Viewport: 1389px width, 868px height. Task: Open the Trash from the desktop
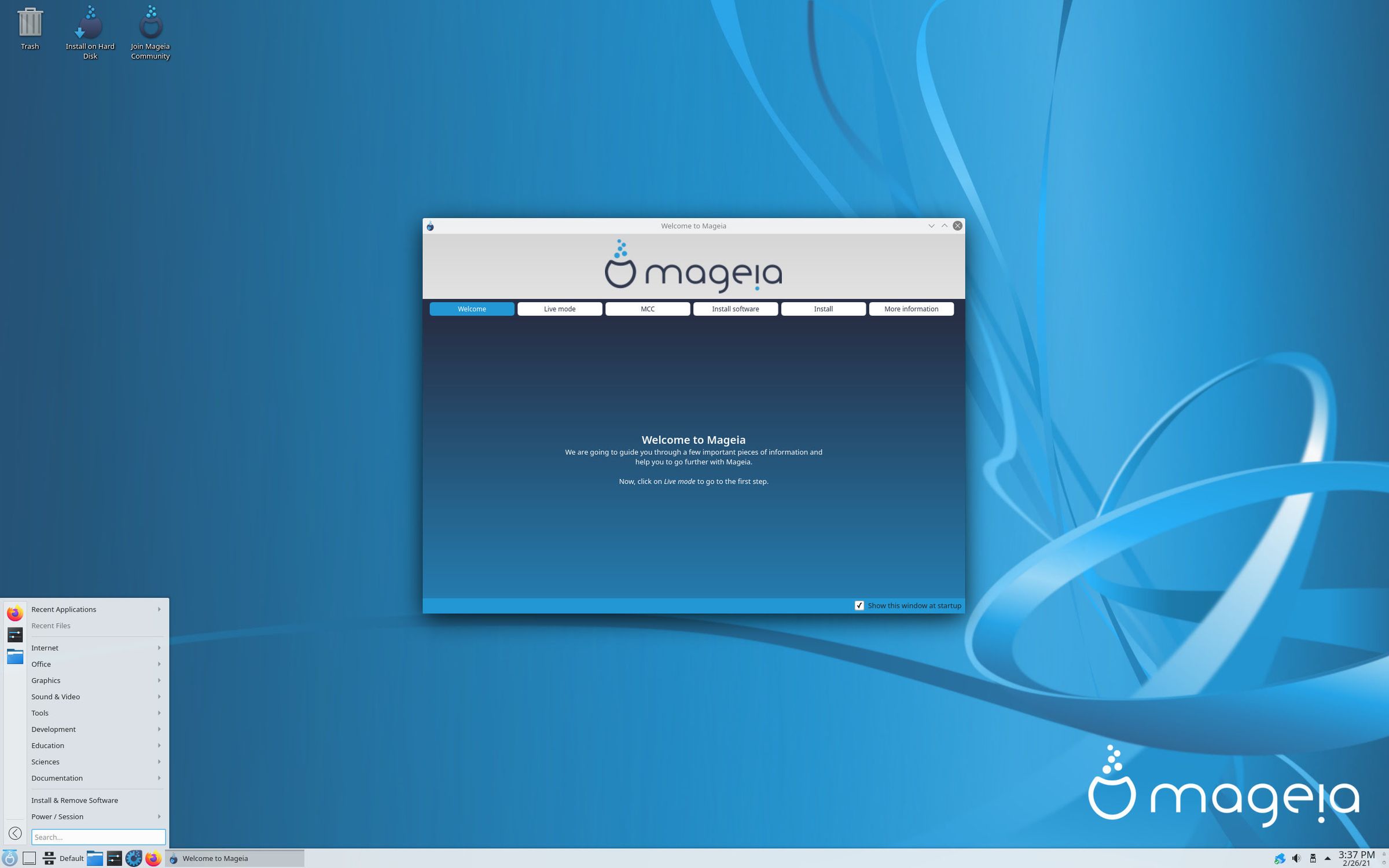tap(30, 26)
